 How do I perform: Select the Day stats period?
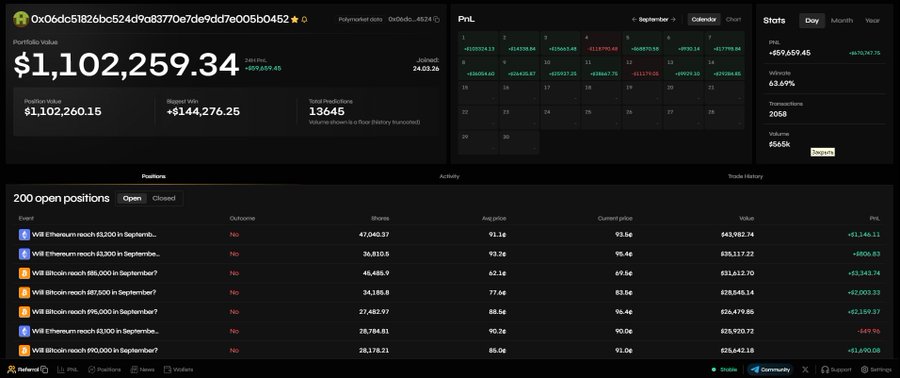click(x=812, y=20)
